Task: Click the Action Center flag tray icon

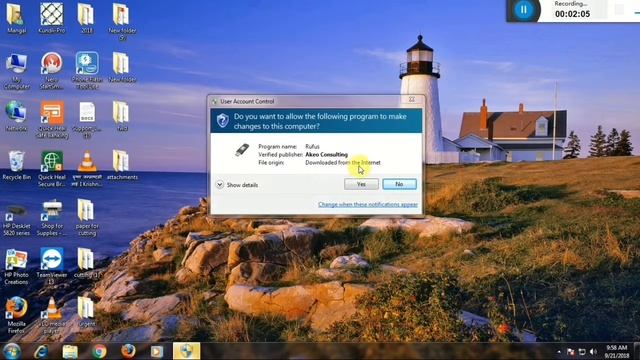Action: pyautogui.click(x=571, y=351)
